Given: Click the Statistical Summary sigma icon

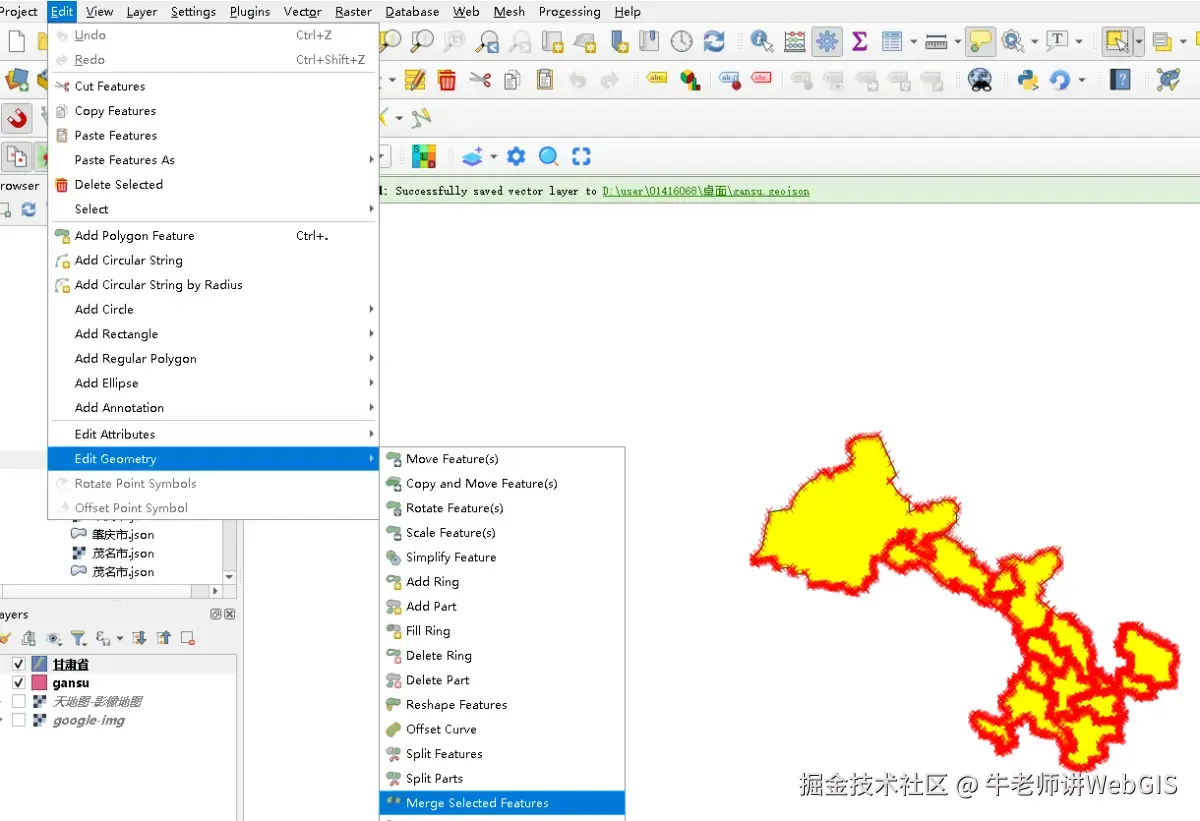Looking at the screenshot, I should tap(859, 41).
